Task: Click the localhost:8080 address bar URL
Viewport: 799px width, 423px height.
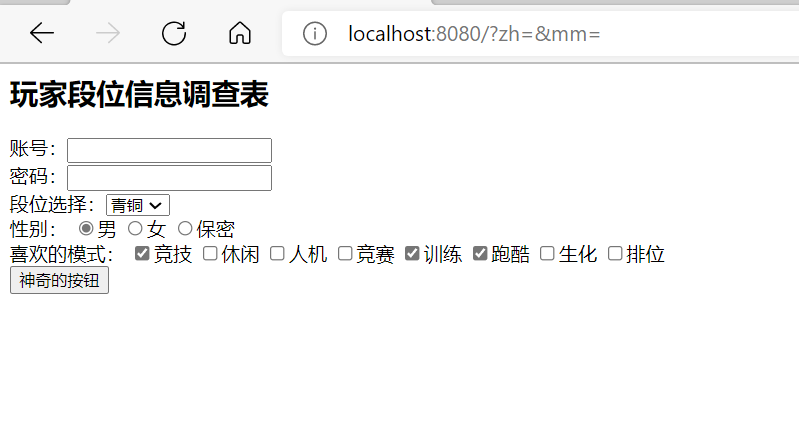Action: click(x=474, y=34)
